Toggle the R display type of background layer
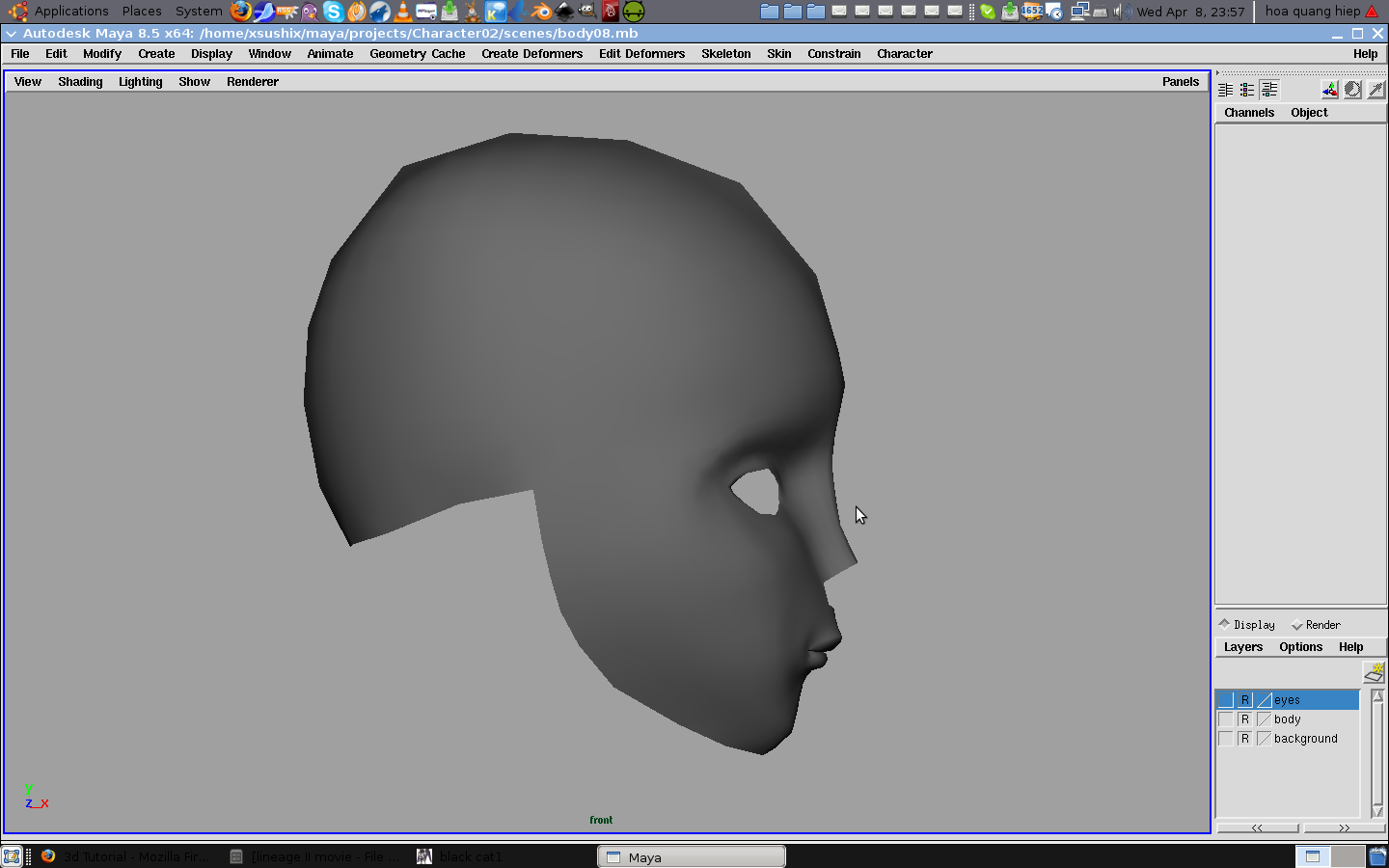 (x=1244, y=739)
